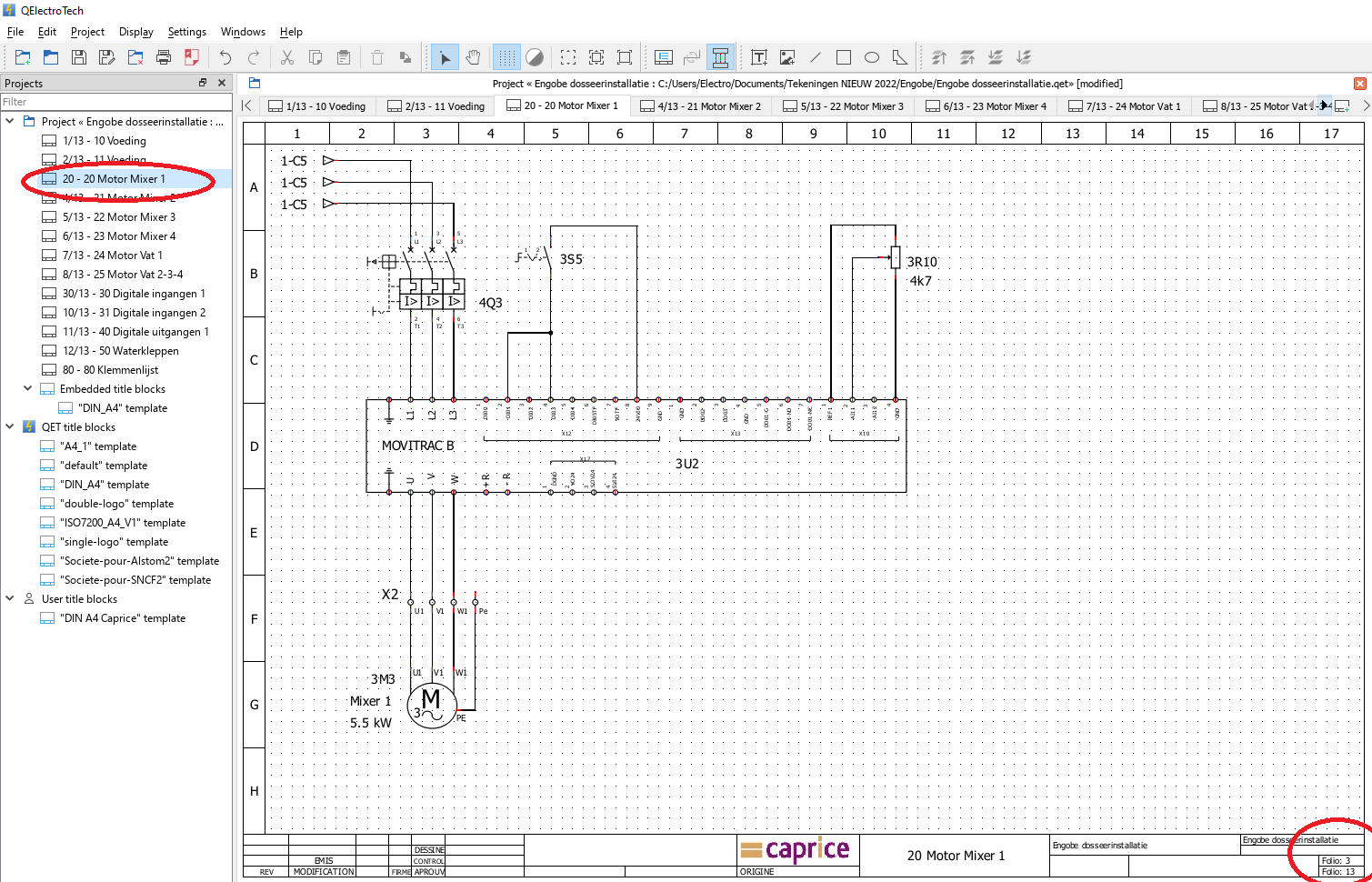Select 12/13 - 50 Waterkleppen in tree
The image size is (1372, 882).
pos(120,351)
